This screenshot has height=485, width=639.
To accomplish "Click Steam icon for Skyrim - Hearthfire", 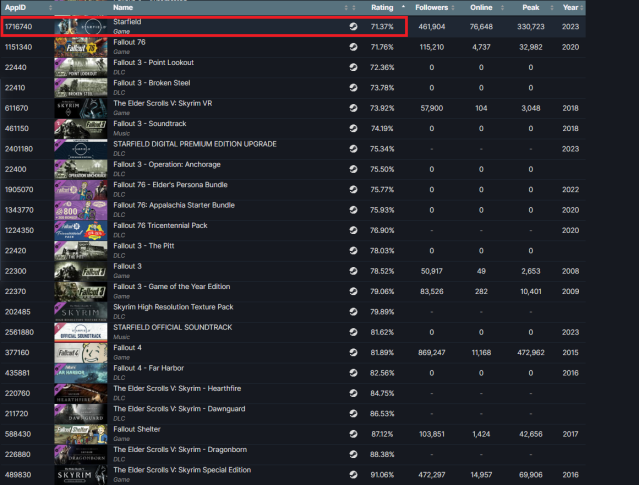I will pyautogui.click(x=353, y=393).
